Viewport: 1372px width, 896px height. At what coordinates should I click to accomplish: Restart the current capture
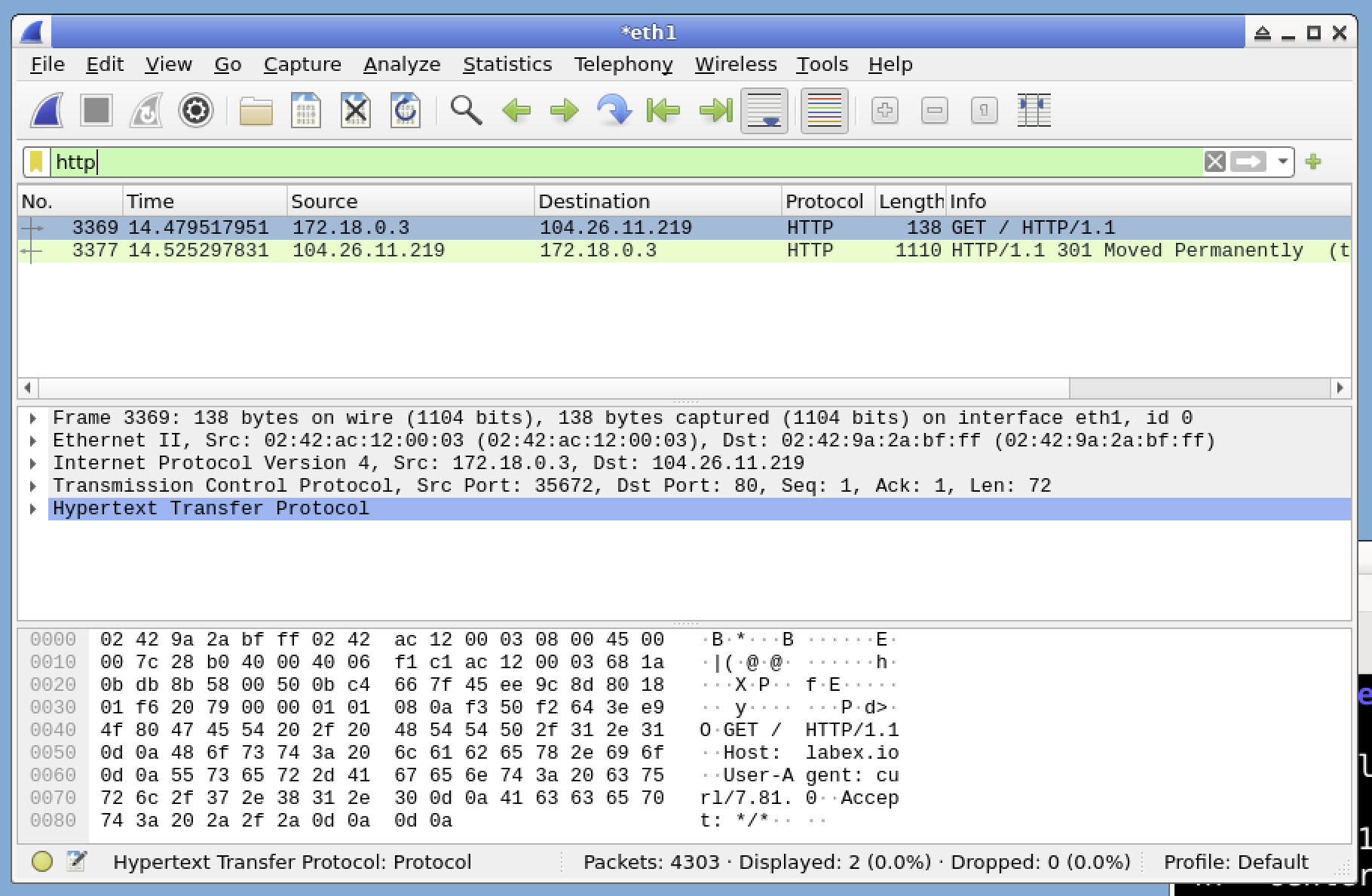click(146, 111)
